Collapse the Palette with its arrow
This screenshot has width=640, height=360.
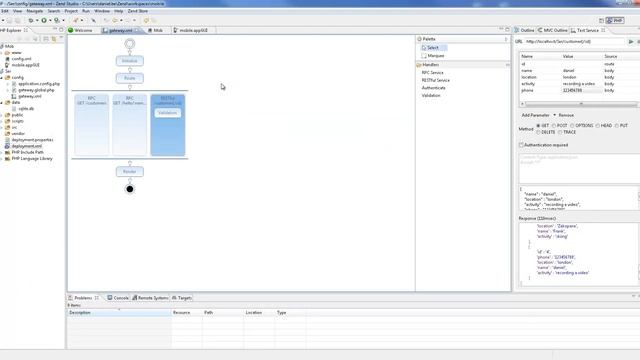(x=506, y=39)
